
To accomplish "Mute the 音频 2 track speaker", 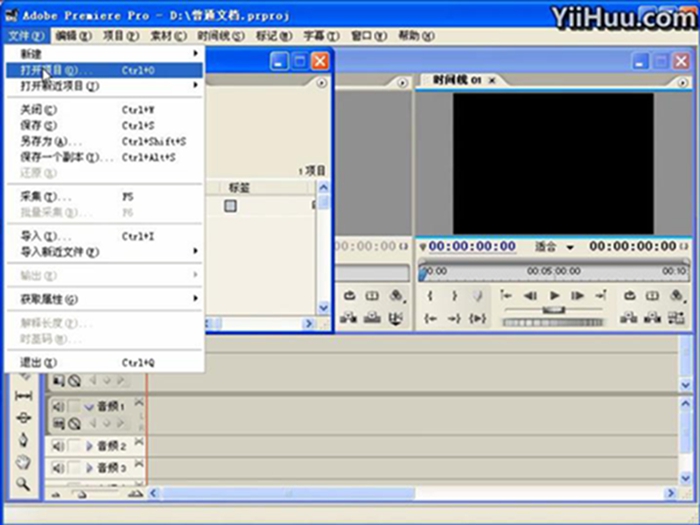I will coord(57,445).
